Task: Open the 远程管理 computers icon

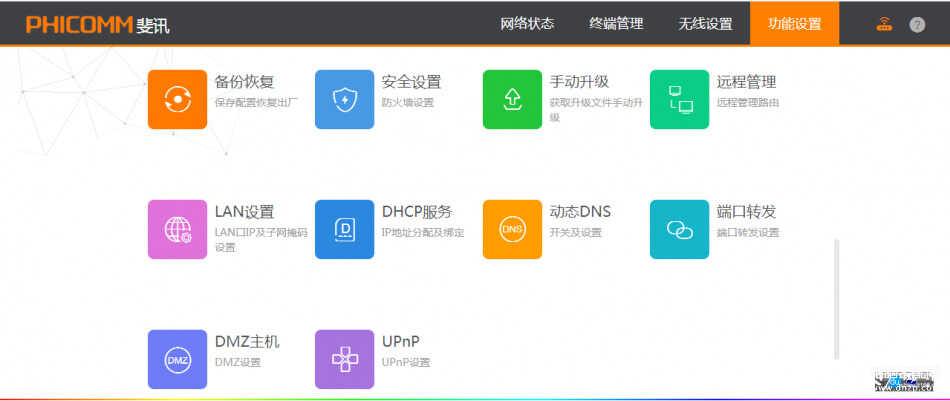Action: [679, 99]
